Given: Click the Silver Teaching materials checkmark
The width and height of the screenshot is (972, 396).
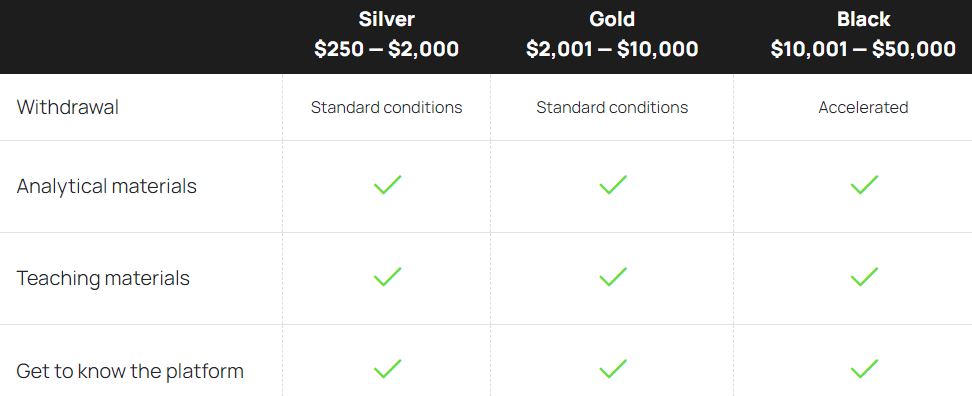Looking at the screenshot, I should pyautogui.click(x=387, y=276).
